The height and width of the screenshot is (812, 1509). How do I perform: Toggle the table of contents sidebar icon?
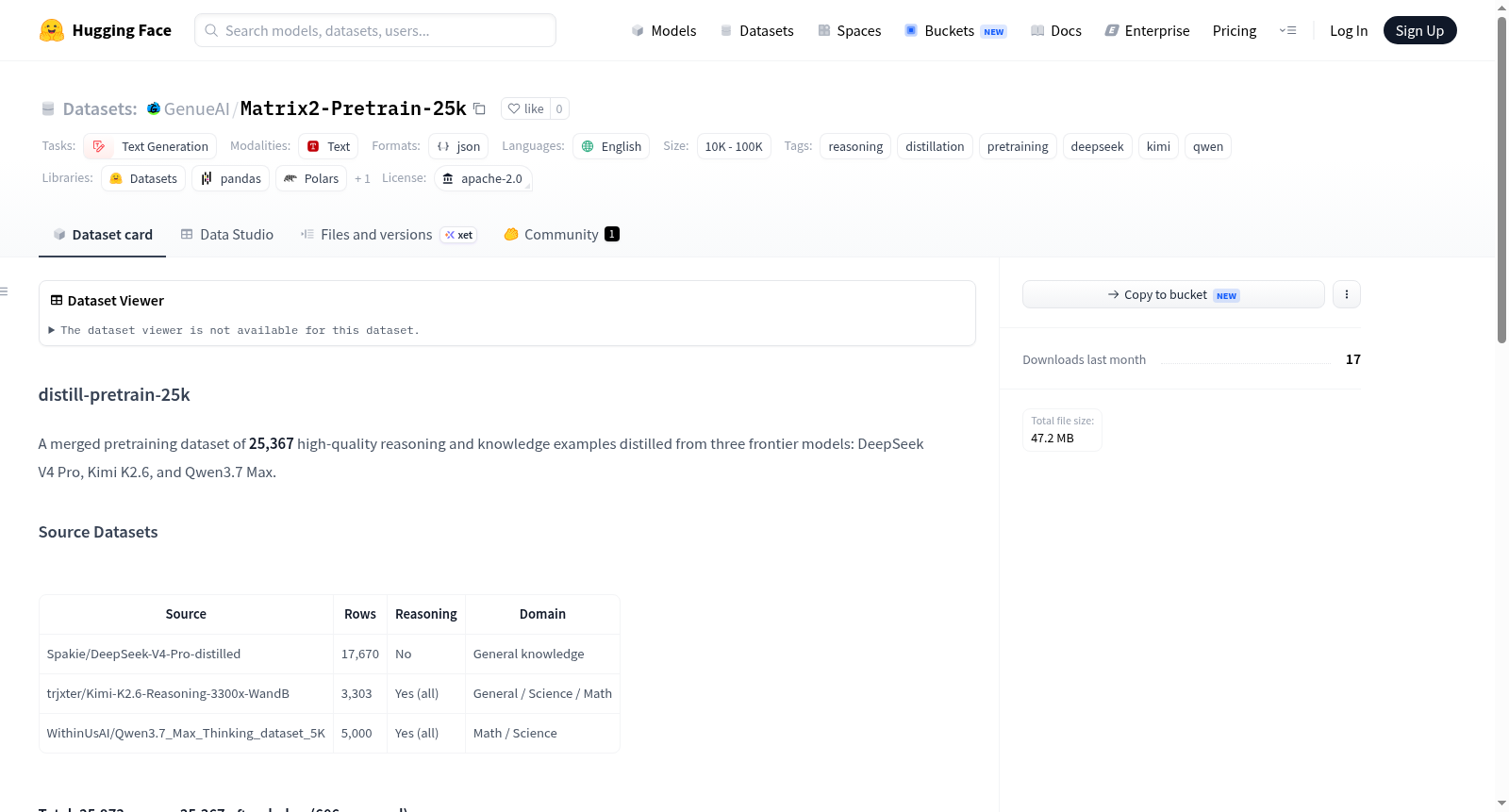pyautogui.click(x=5, y=291)
